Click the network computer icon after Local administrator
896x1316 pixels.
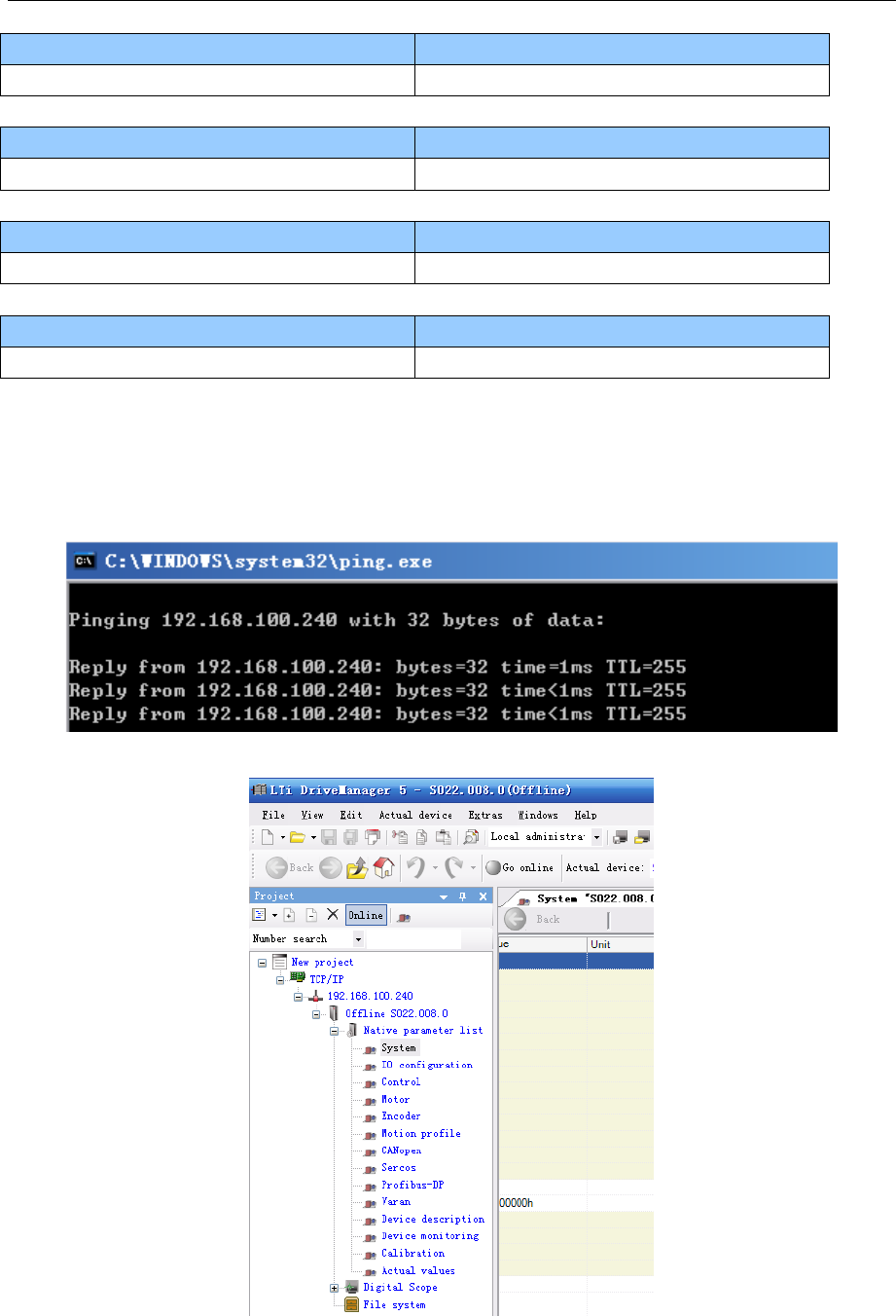(620, 837)
